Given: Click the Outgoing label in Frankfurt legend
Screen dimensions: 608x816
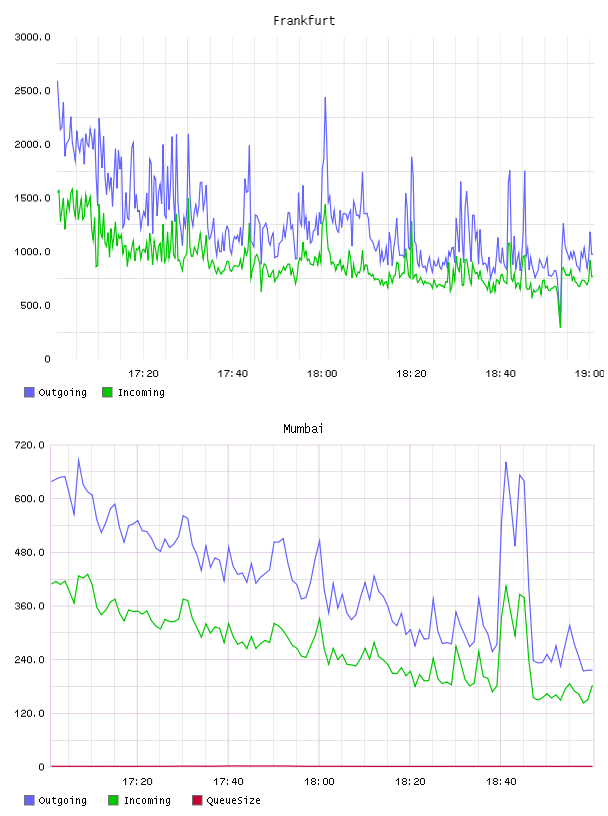Looking at the screenshot, I should (62, 393).
